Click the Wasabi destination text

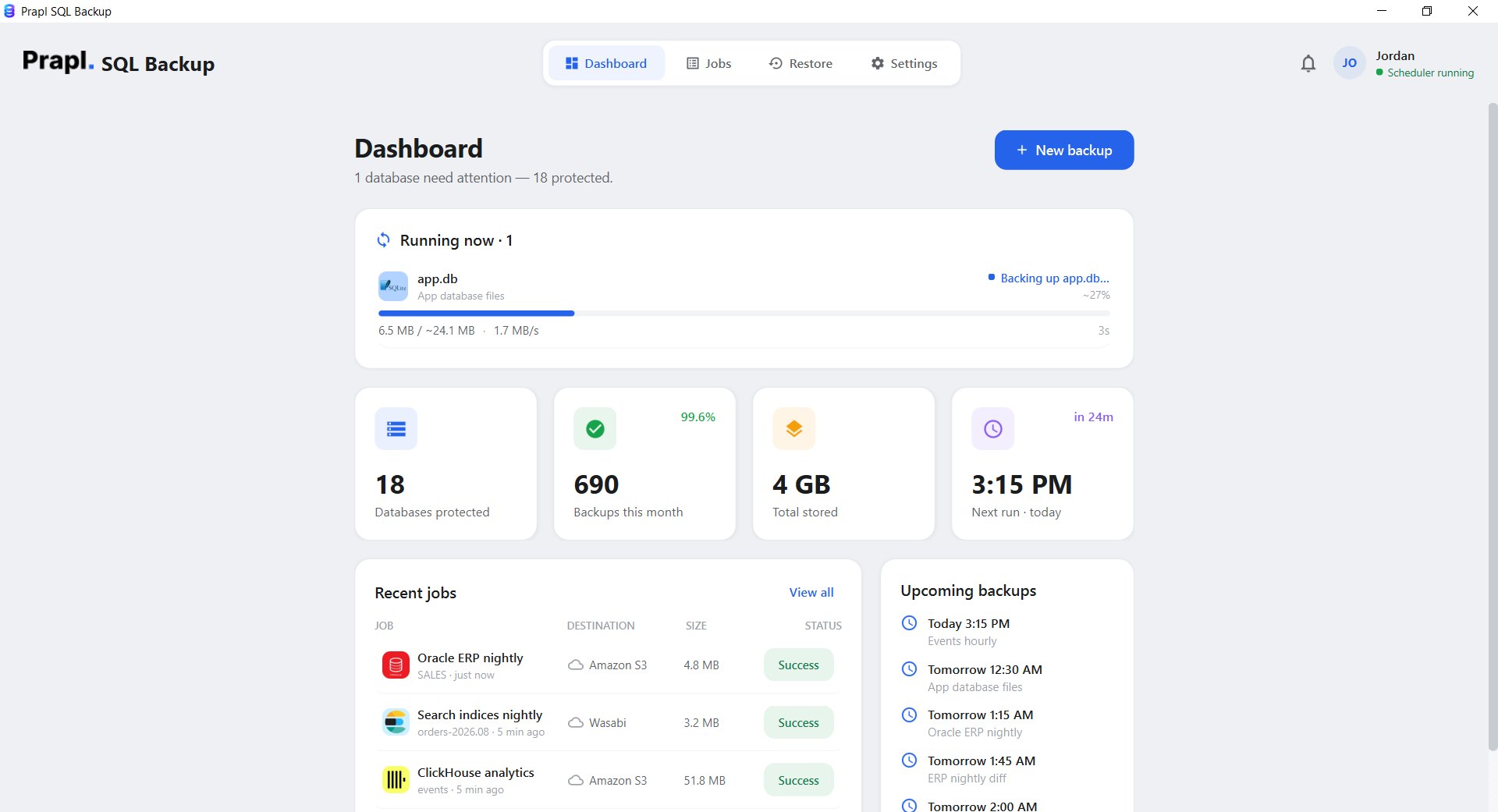click(608, 723)
